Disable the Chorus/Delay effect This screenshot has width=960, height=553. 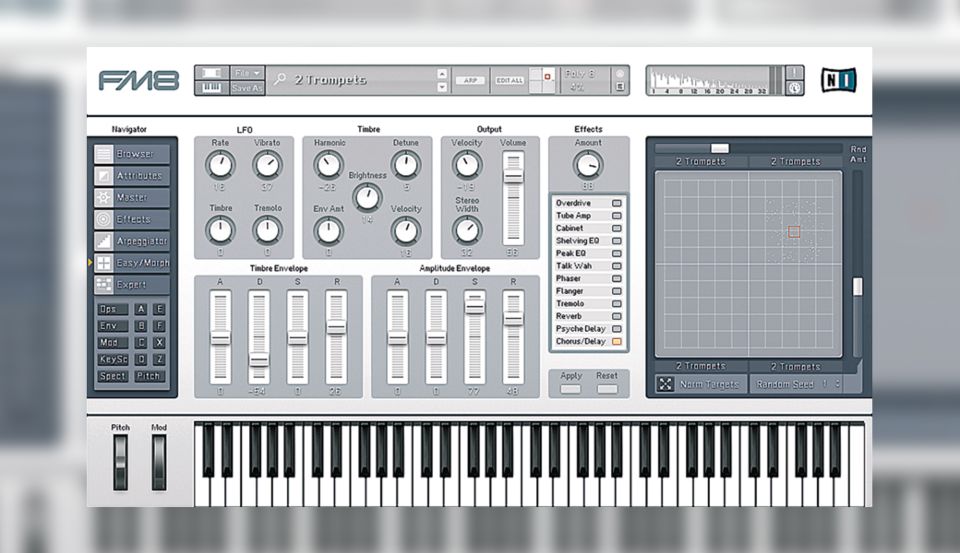pos(616,342)
